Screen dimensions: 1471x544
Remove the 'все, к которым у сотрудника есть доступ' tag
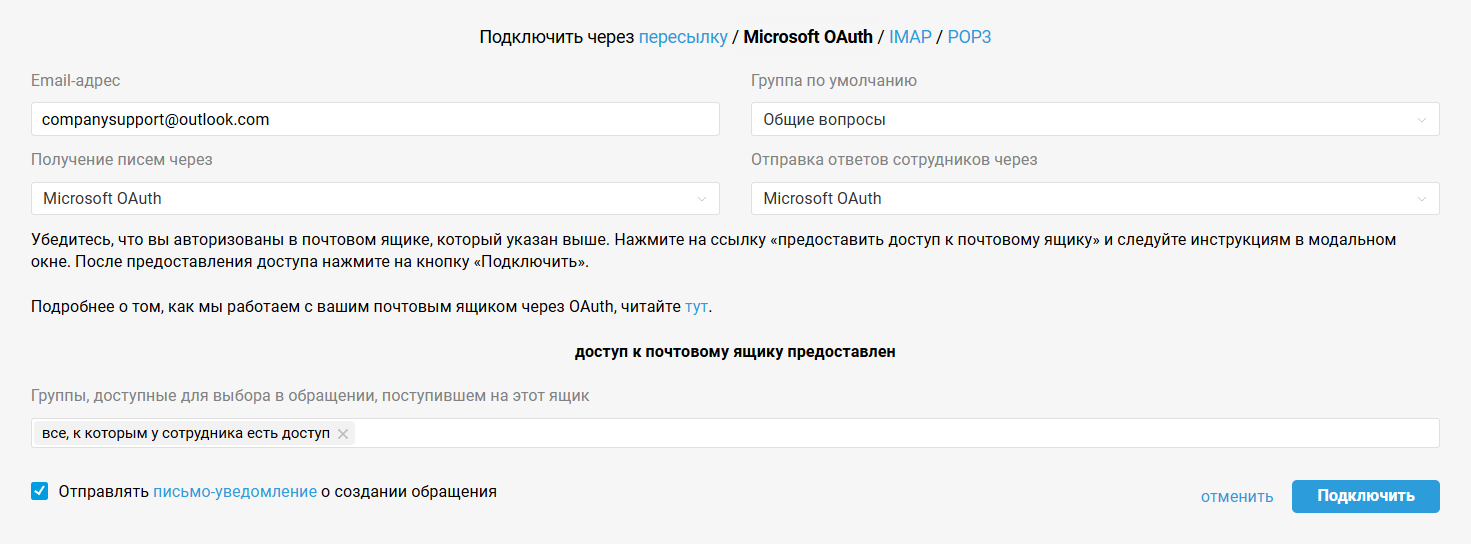pyautogui.click(x=343, y=434)
